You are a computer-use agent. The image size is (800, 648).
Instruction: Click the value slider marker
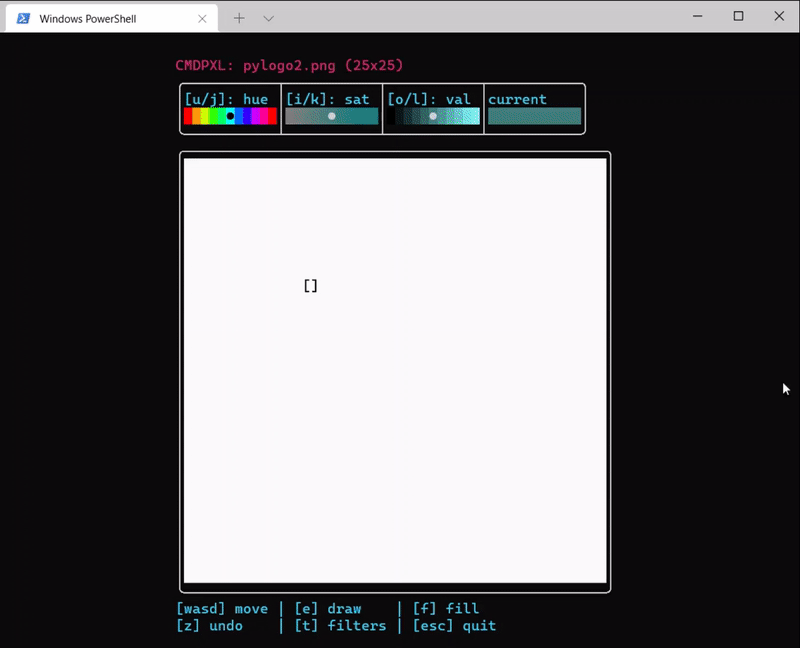433,116
